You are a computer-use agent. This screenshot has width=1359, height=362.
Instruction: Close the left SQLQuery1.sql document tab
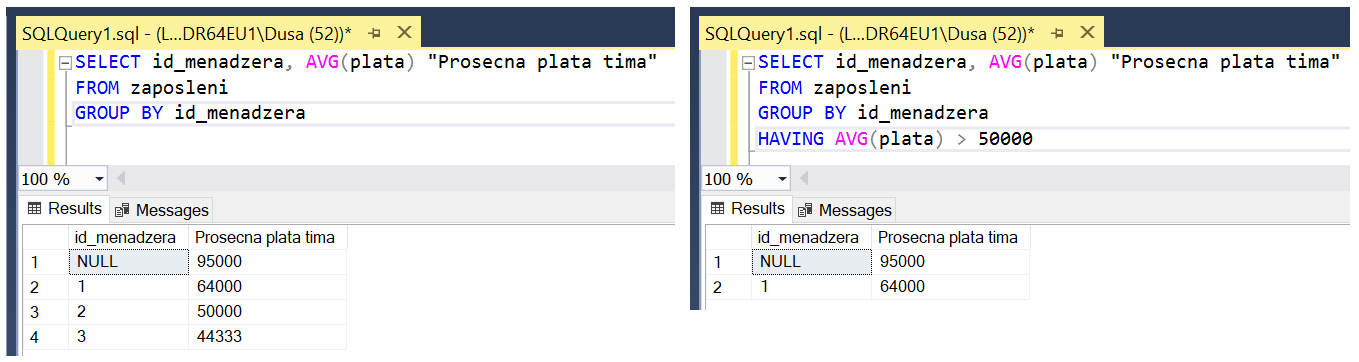pyautogui.click(x=404, y=33)
